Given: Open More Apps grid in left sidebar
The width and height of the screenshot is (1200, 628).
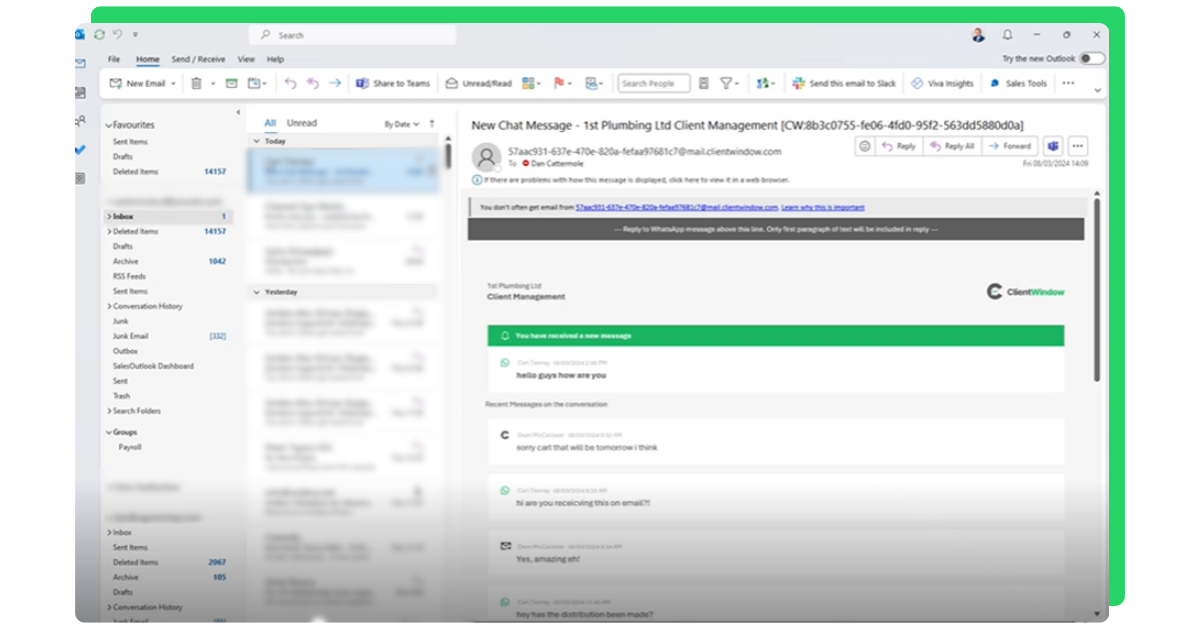Looking at the screenshot, I should pos(80,178).
